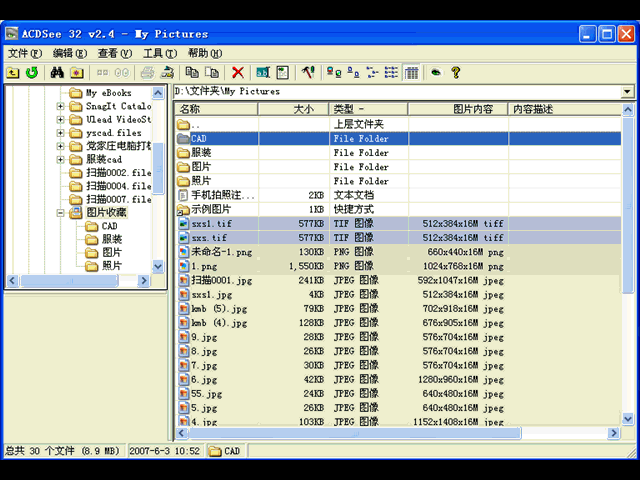640x480 pixels.
Task: Expand the SnagIt Catalog tree folder
Action: pyautogui.click(x=61, y=106)
